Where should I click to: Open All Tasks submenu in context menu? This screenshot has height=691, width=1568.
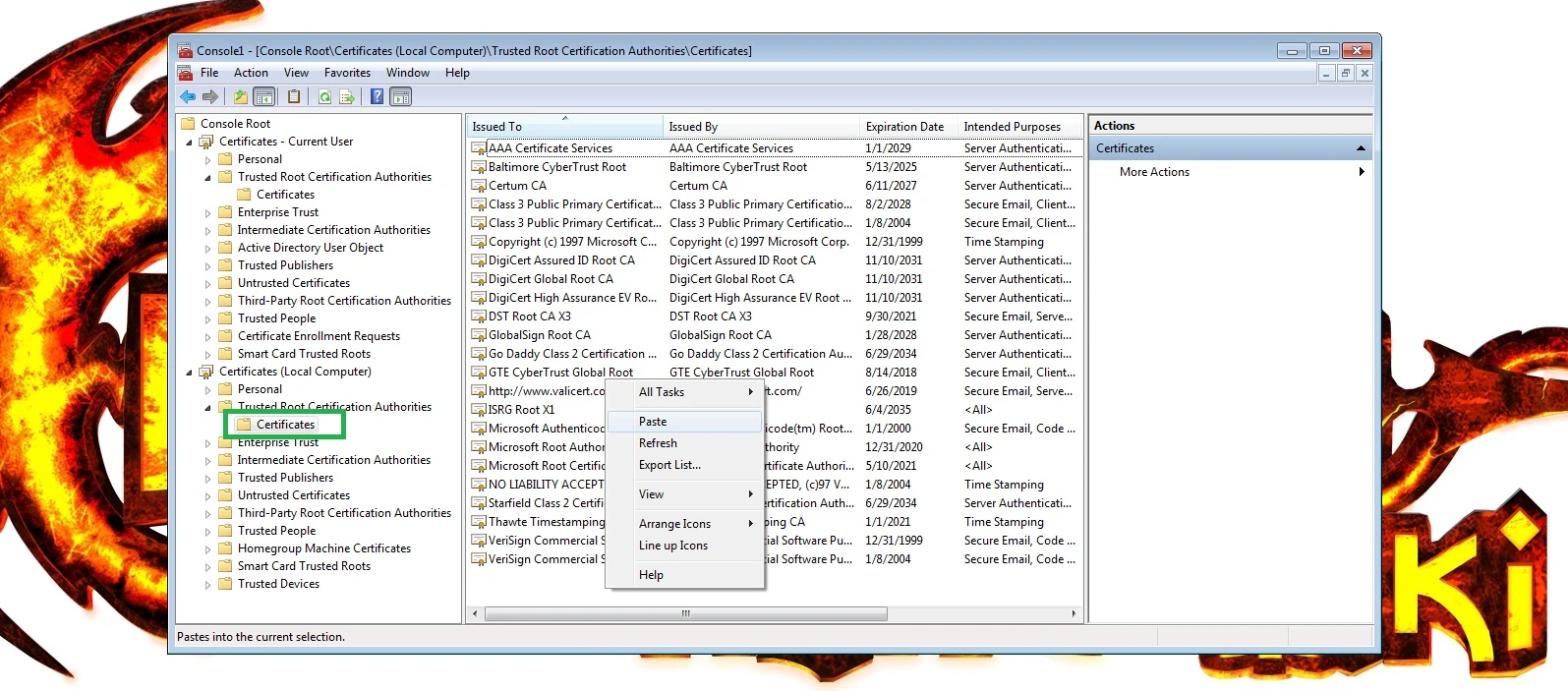684,392
